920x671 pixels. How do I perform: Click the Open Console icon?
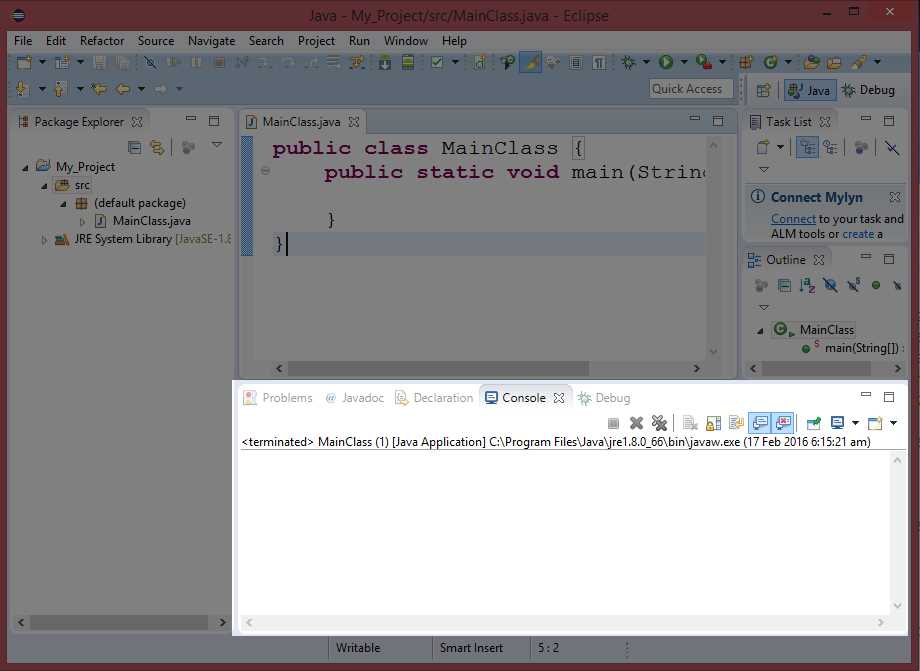tap(875, 422)
